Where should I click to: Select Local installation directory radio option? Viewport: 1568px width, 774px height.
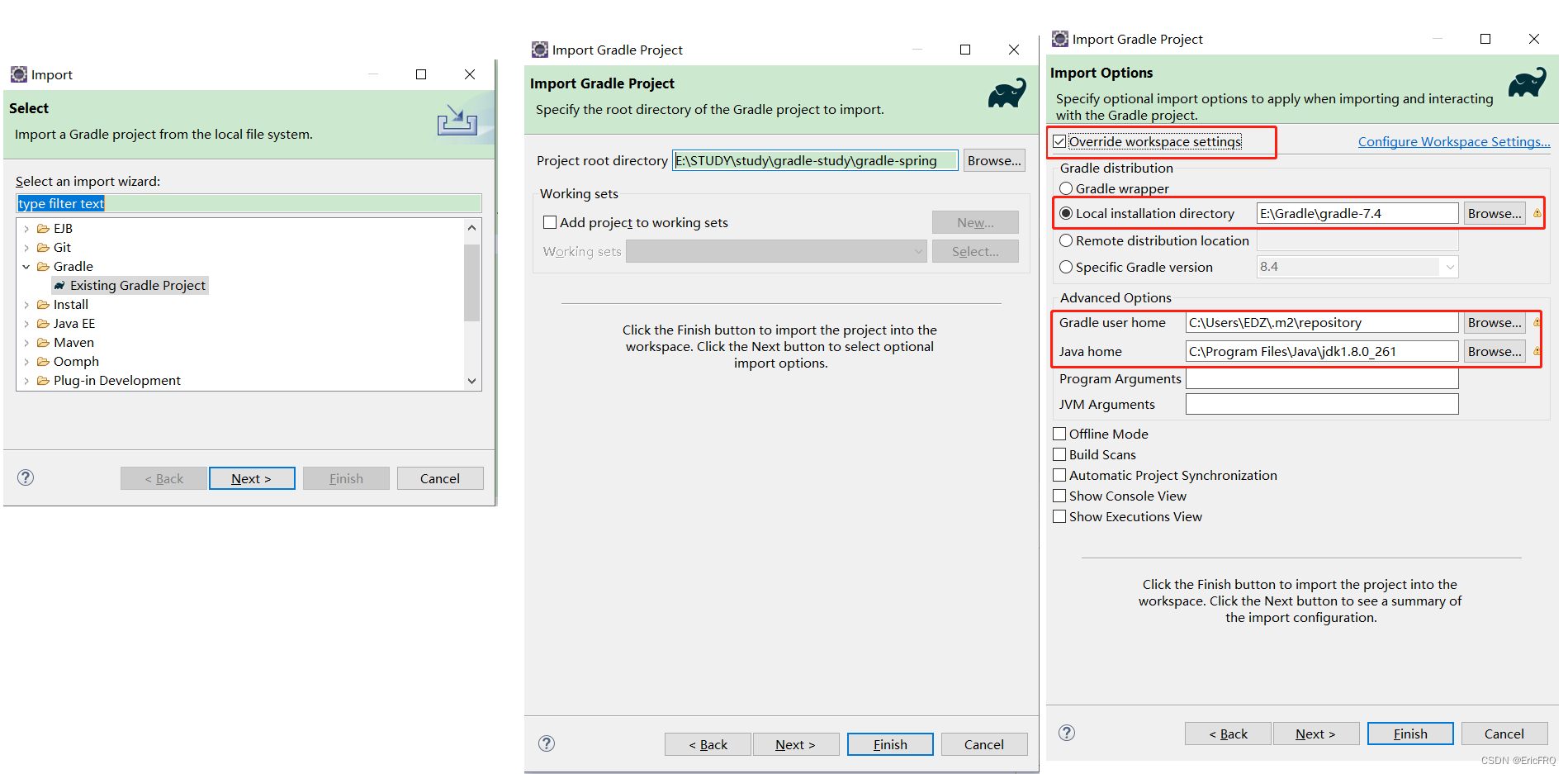tap(1066, 213)
